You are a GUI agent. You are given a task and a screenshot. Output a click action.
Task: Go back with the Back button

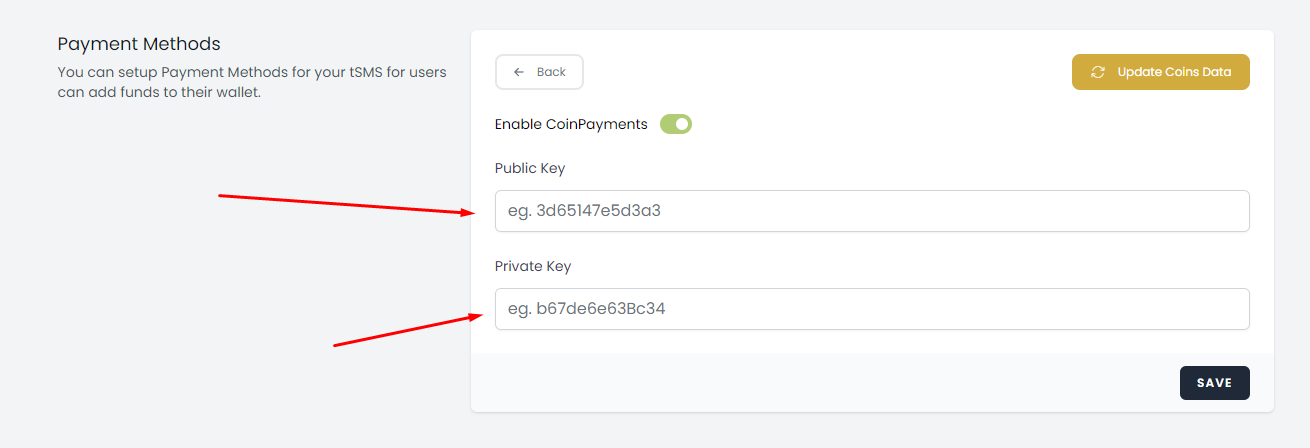click(x=539, y=72)
